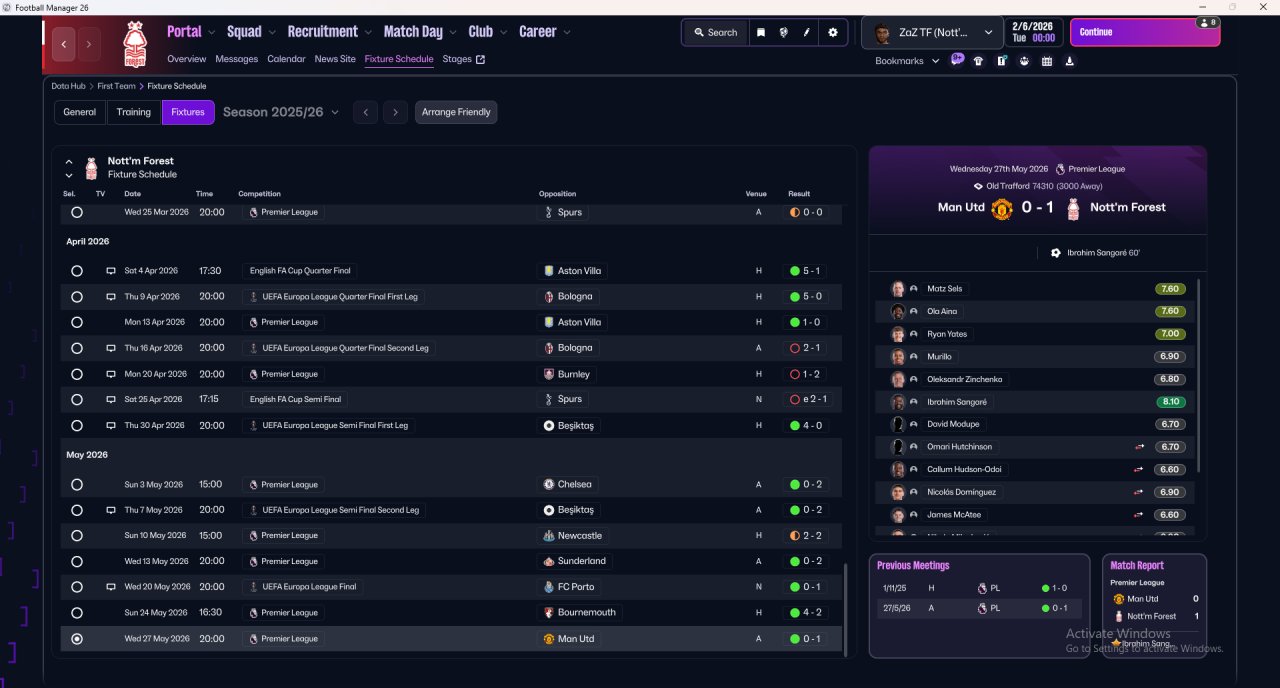Click the Man Utd crest in match summary
Viewport: 1280px width, 688px height.
(1002, 208)
